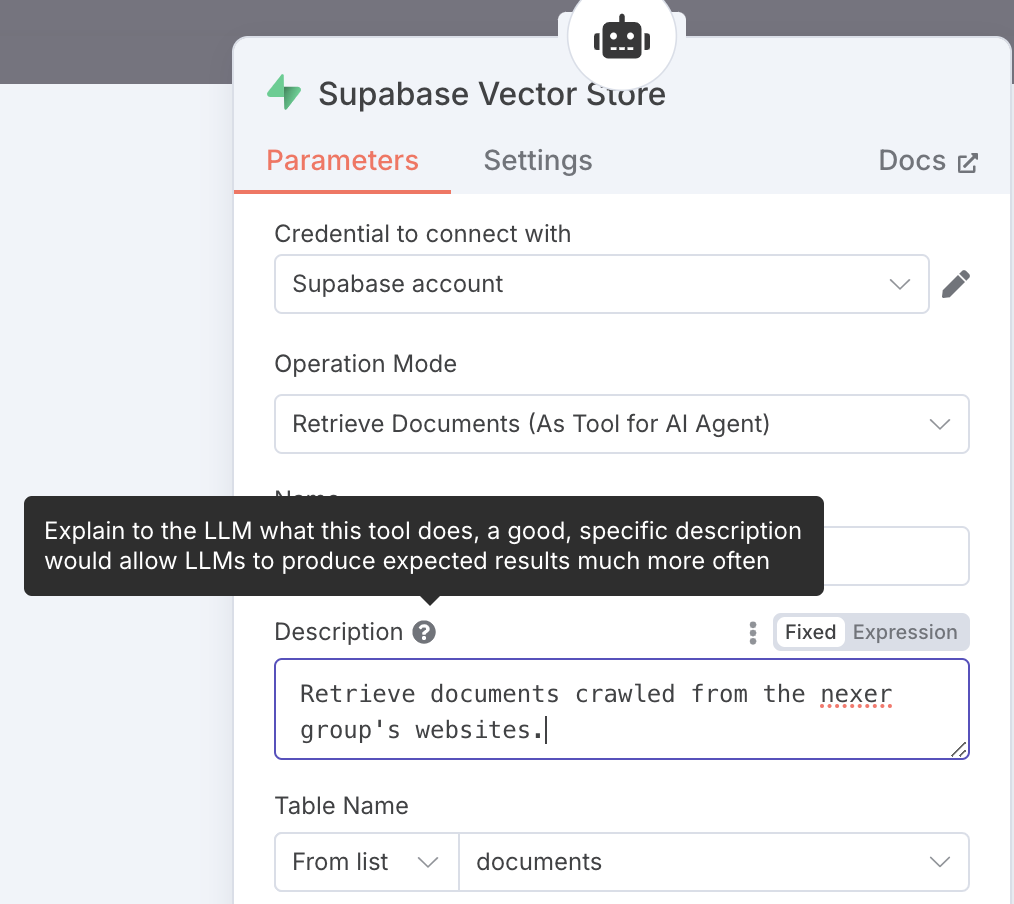Viewport: 1014px width, 904px height.
Task: Open the Supabase account credential dropdown
Action: 602,284
